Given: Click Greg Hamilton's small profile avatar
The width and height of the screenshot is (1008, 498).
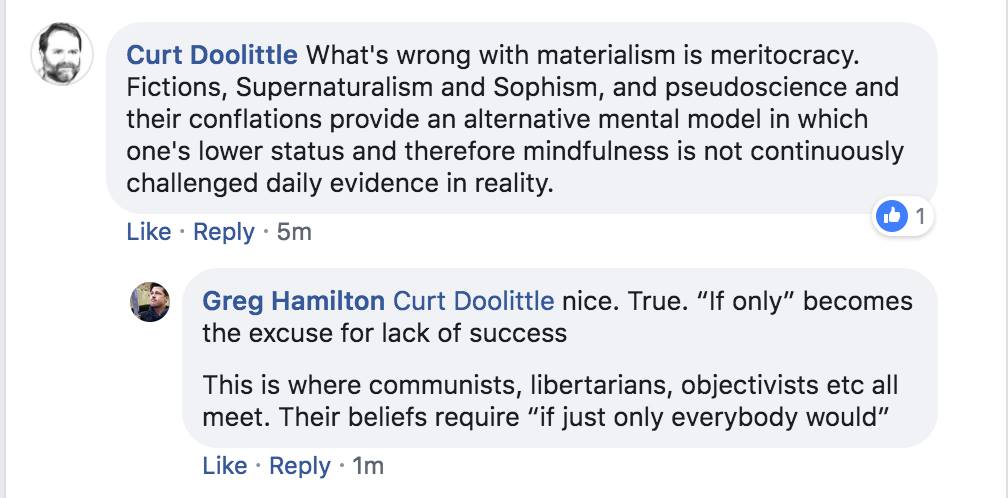Looking at the screenshot, I should pos(151,300).
